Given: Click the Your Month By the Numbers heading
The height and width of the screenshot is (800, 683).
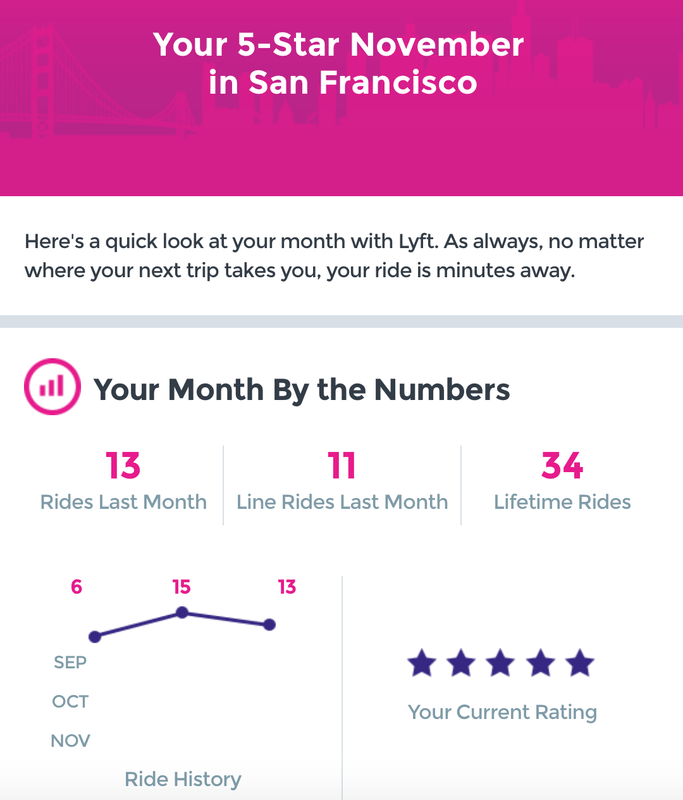Looking at the screenshot, I should [x=301, y=390].
